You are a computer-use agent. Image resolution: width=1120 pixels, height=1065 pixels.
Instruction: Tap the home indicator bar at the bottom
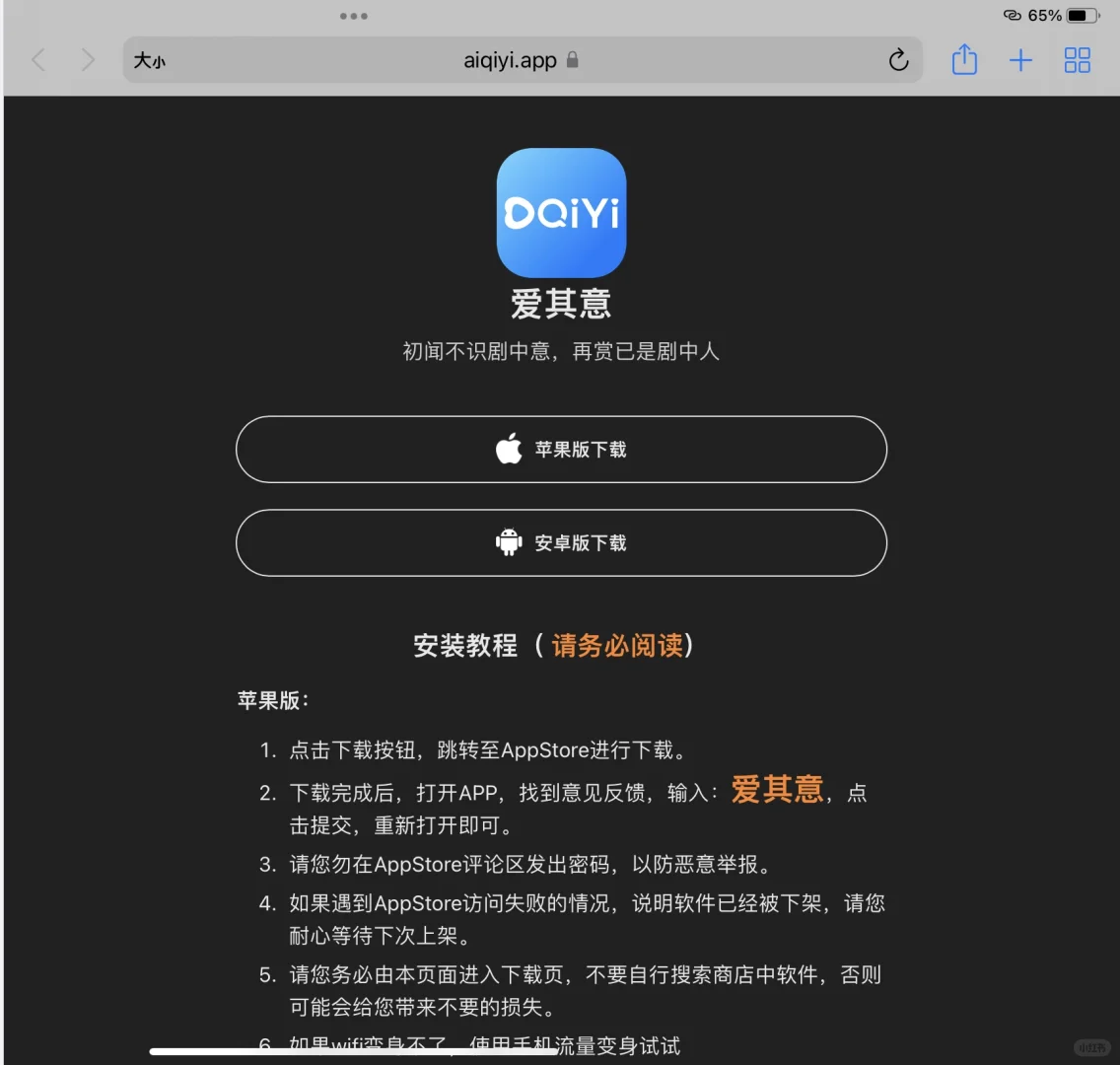coord(354,1051)
